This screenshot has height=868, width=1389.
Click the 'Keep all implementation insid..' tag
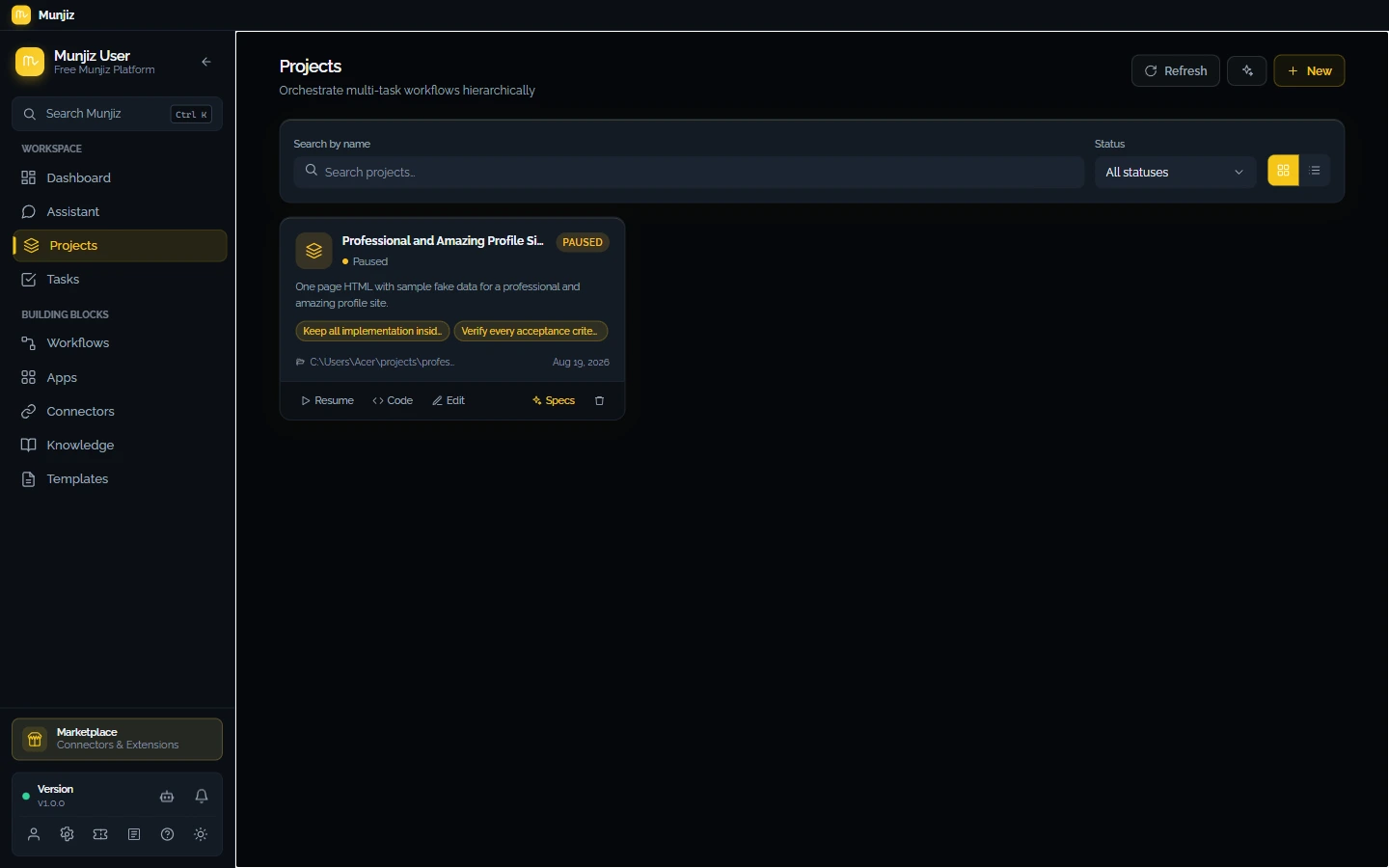tap(372, 331)
